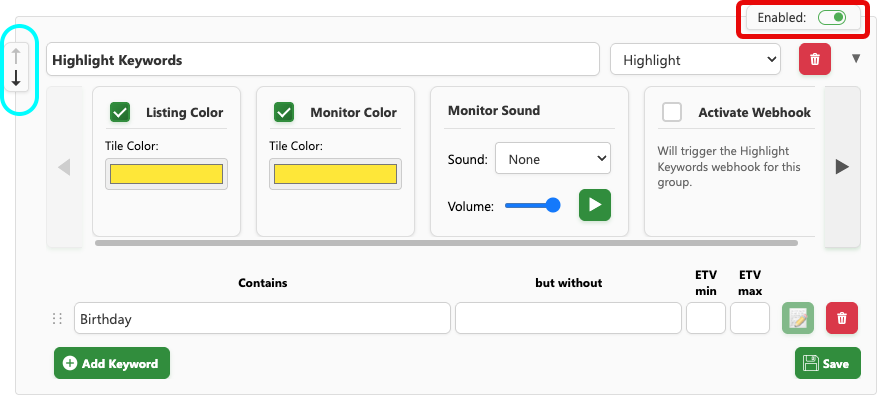Image resolution: width=877 pixels, height=401 pixels.
Task: Check the Activate Webhook checkbox
Action: pyautogui.click(x=672, y=112)
